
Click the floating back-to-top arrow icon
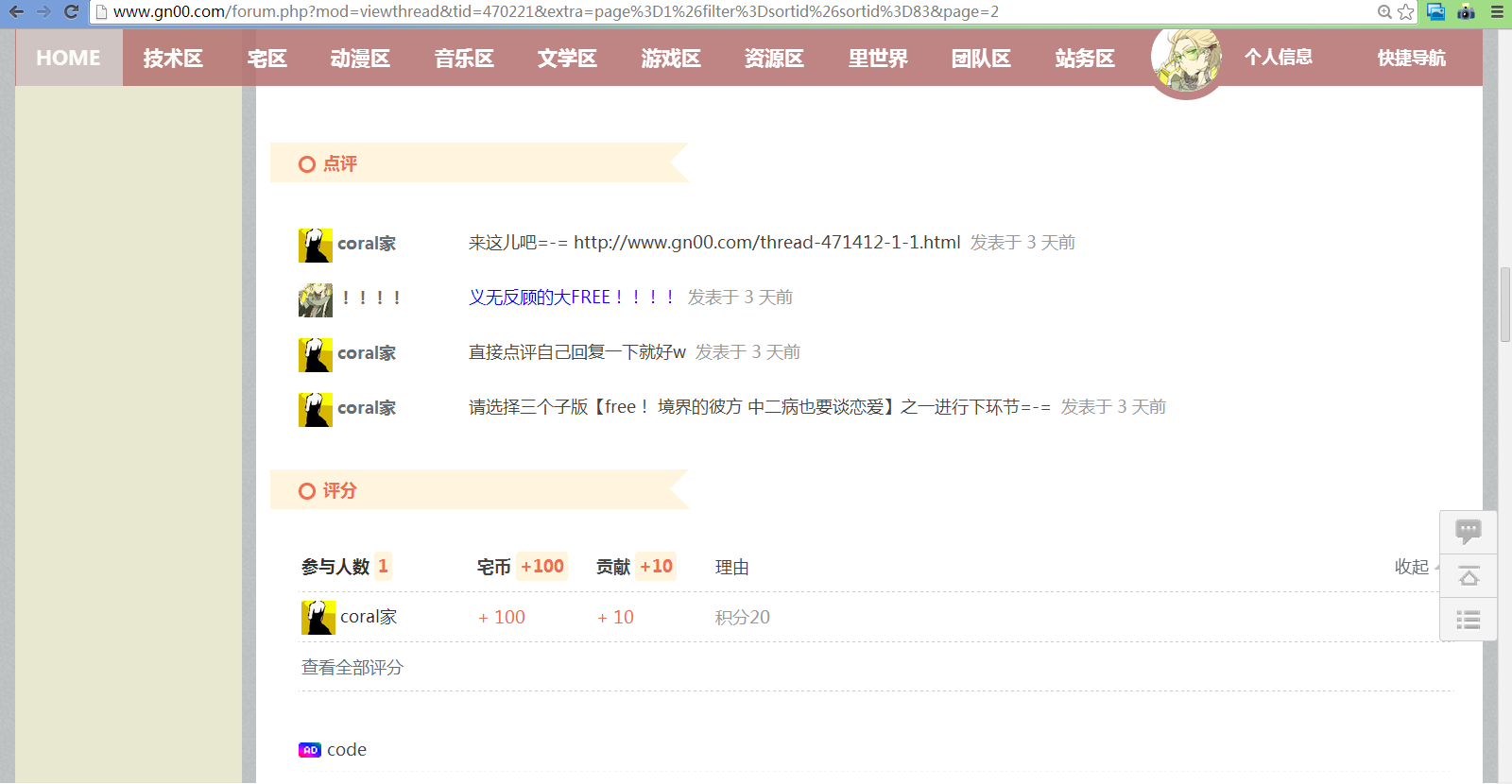click(x=1468, y=576)
